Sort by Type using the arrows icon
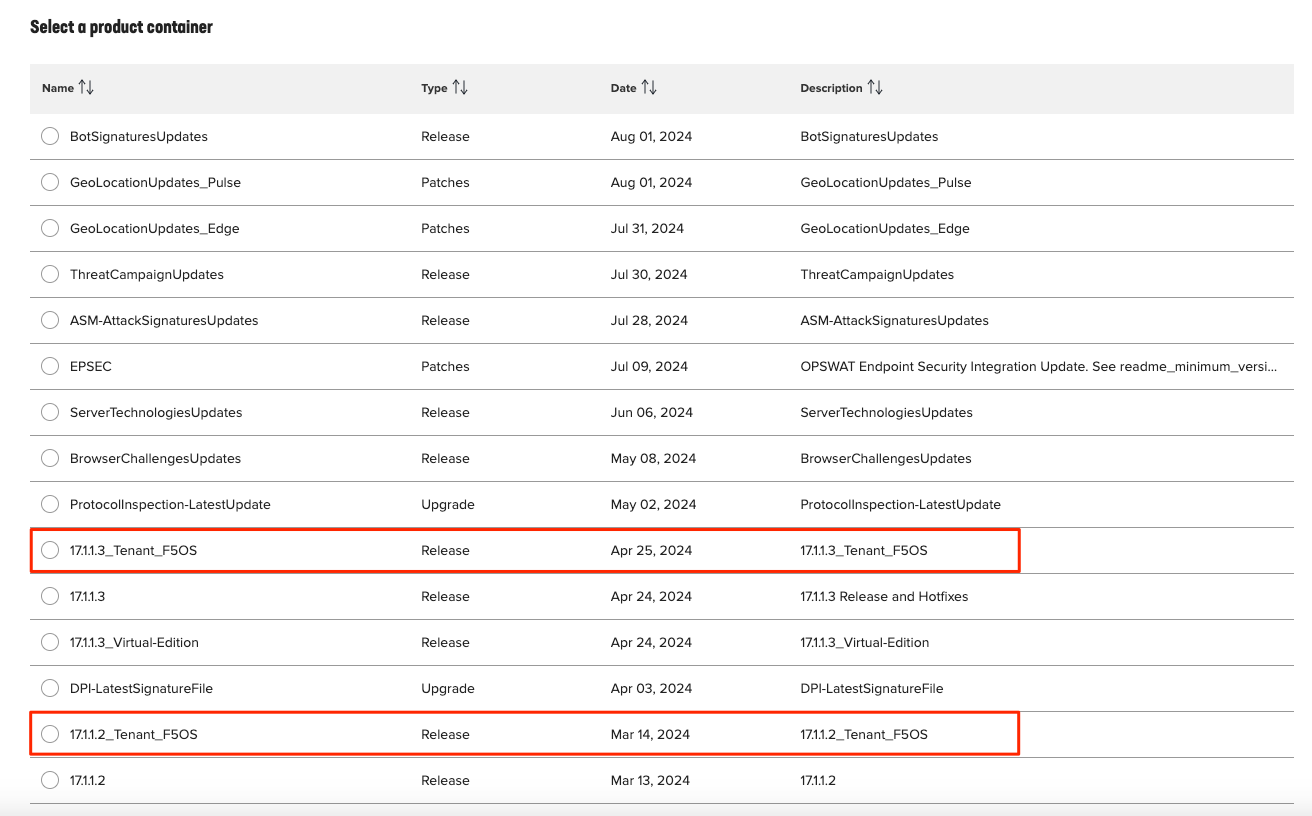This screenshot has height=816, width=1312. pos(460,88)
